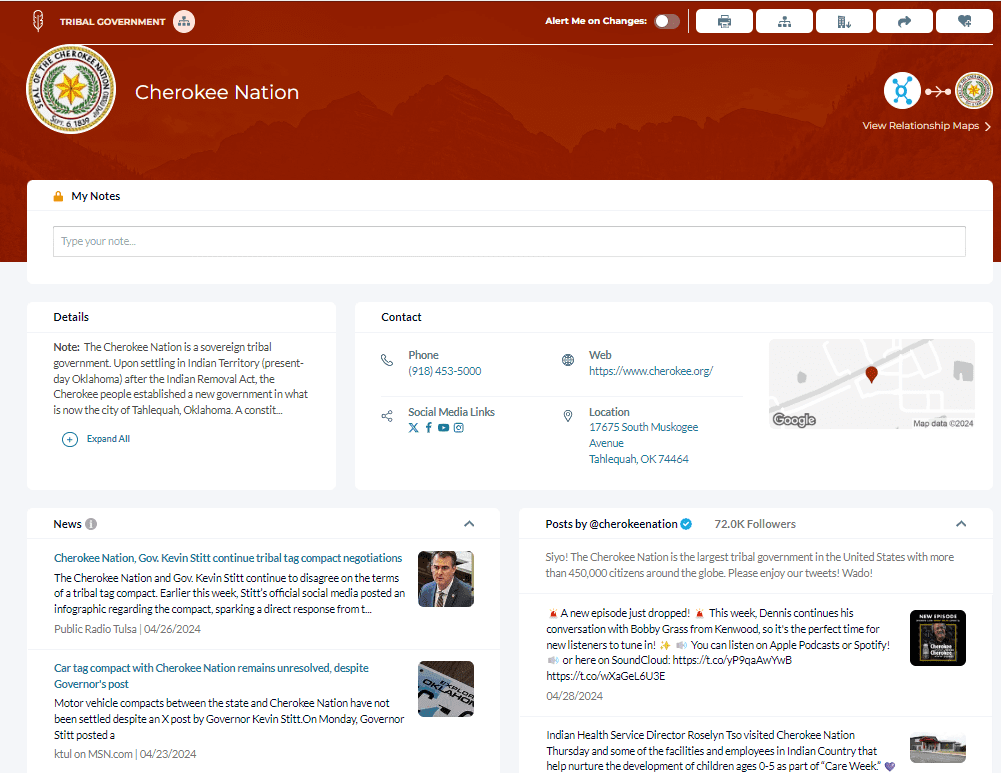
Task: Click the Siyo! account bio text
Action: pos(750,565)
